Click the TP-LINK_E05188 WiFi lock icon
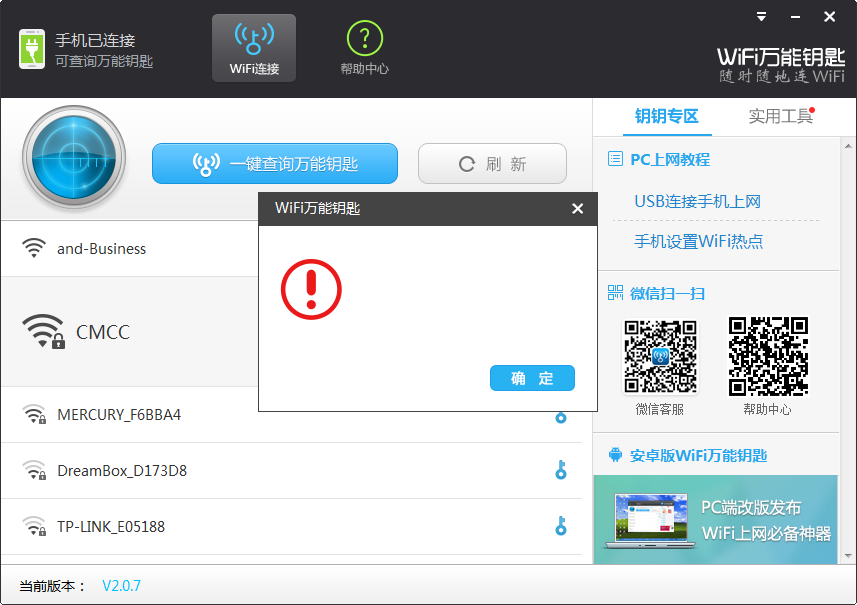Viewport: 857px width, 605px height. pos(34,526)
